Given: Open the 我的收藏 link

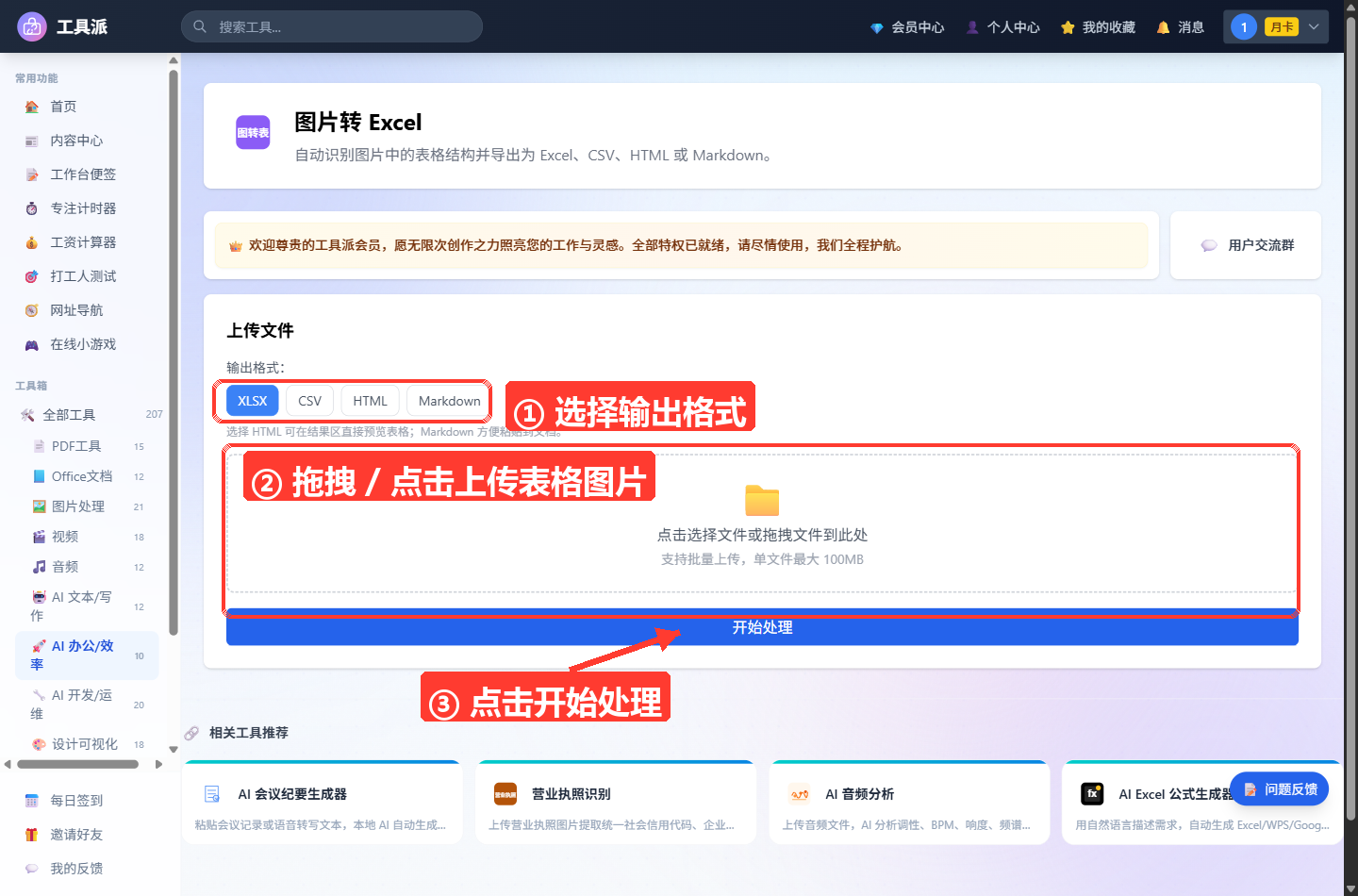Looking at the screenshot, I should coord(1098,27).
